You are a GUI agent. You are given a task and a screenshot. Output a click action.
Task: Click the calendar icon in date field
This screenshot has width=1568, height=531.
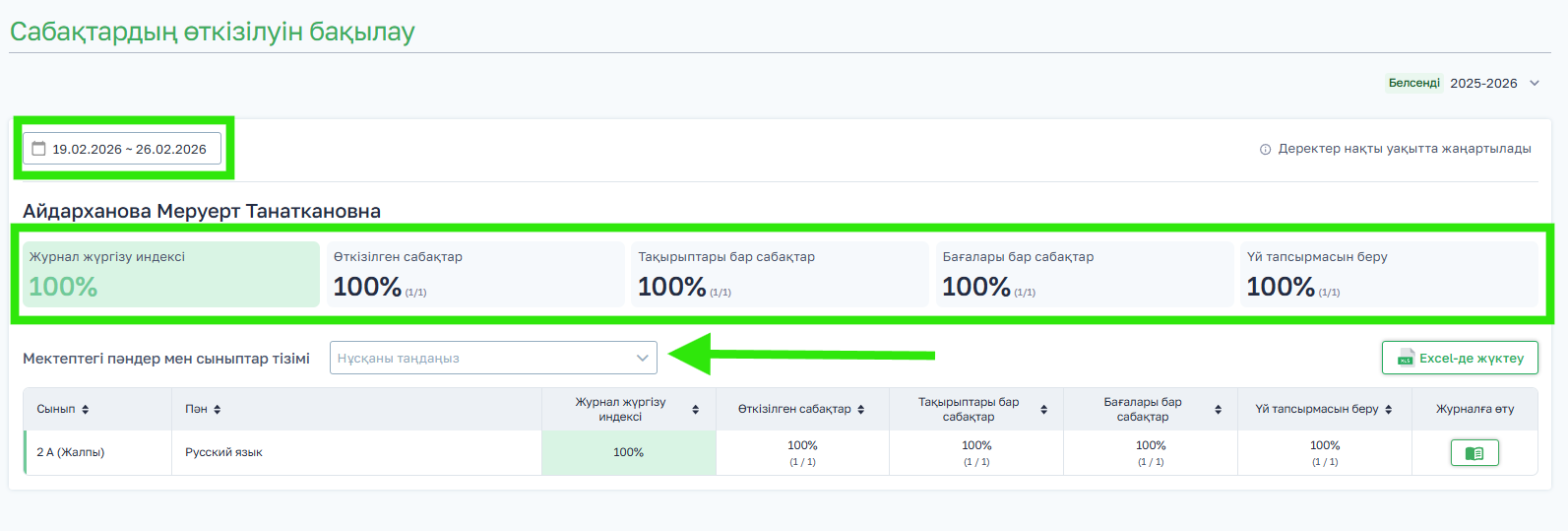click(39, 149)
